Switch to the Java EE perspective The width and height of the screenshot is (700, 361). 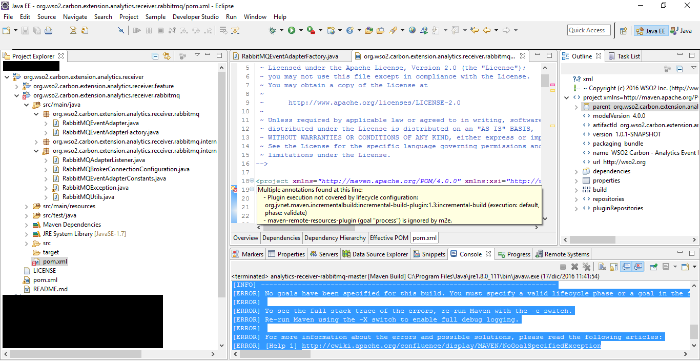[x=651, y=31]
